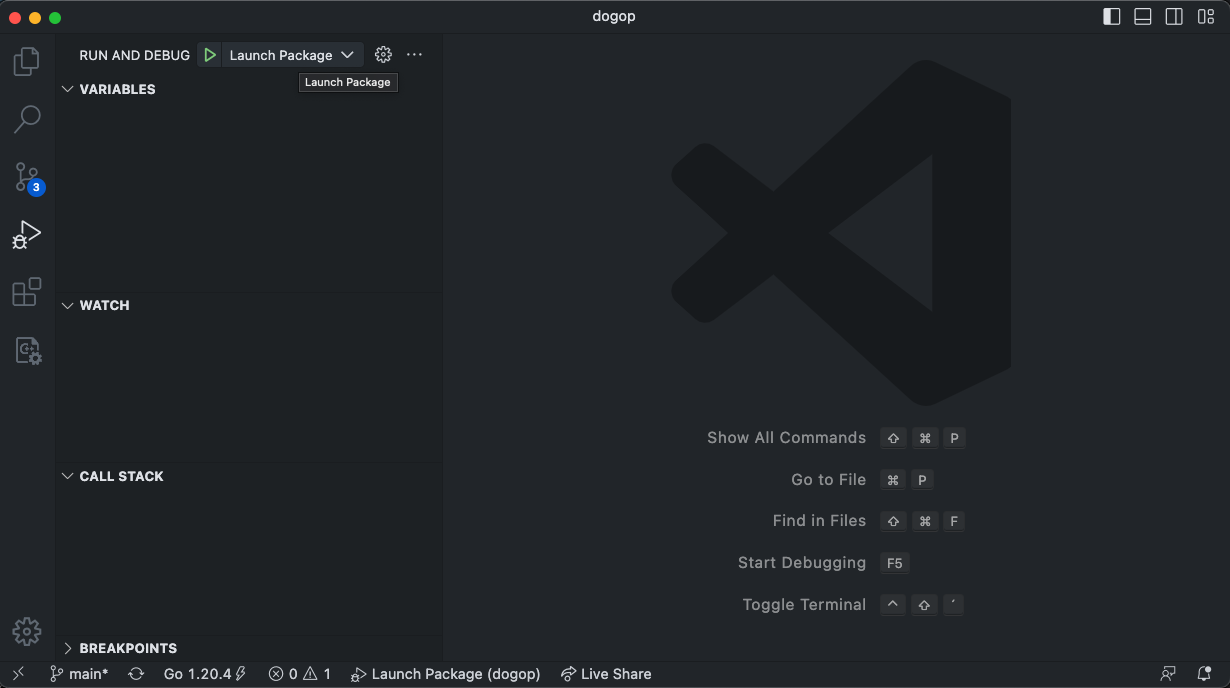Collapse the CALL STACK section
Screen dimensions: 1230x688
[x=68, y=476]
